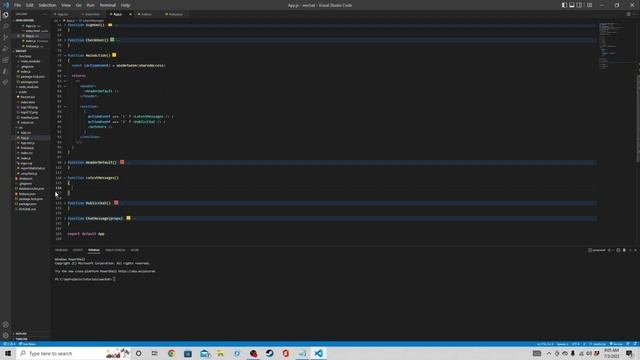The image size is (640, 360).
Task: Maximize the terminal panel size
Action: pos(630,250)
